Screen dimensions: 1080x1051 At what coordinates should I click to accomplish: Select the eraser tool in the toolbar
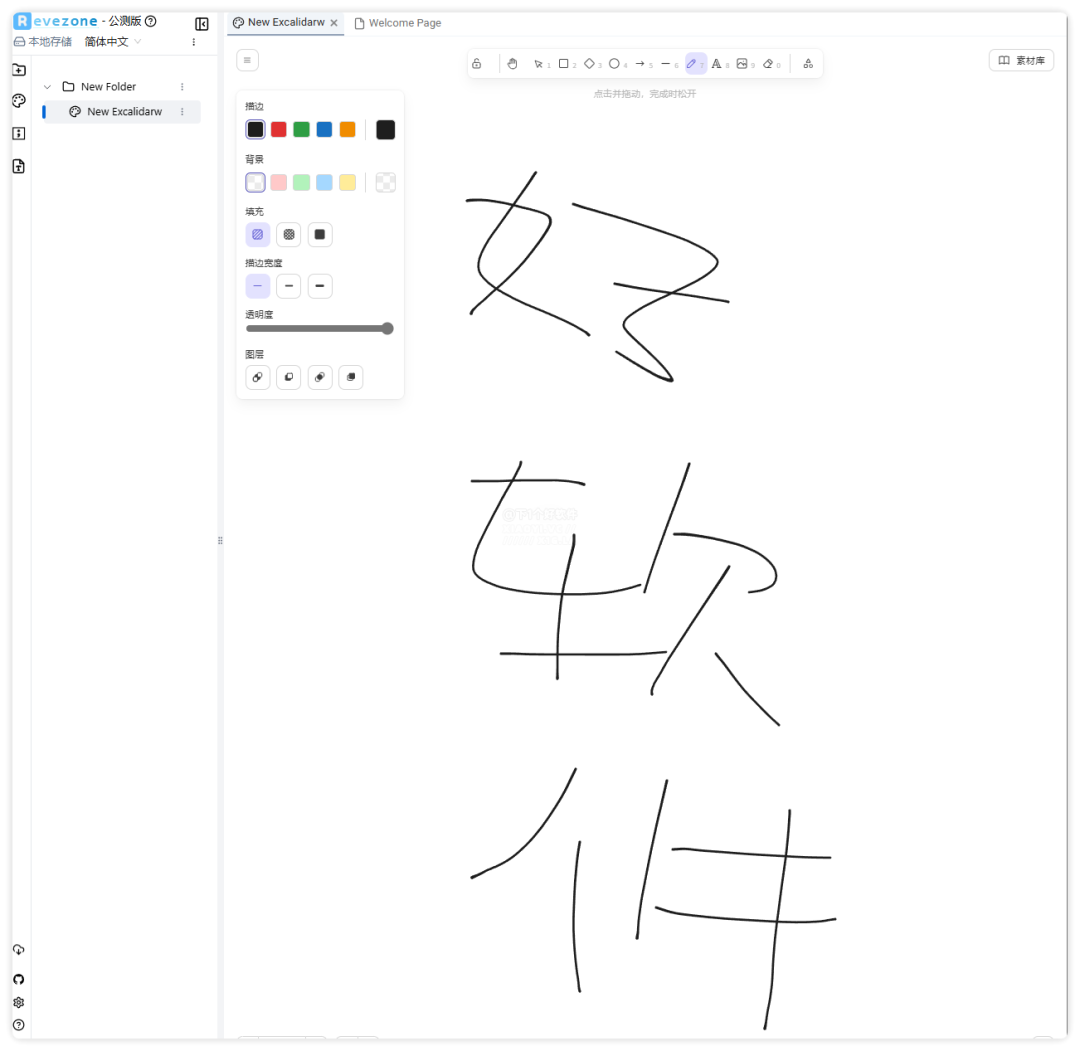click(x=769, y=63)
